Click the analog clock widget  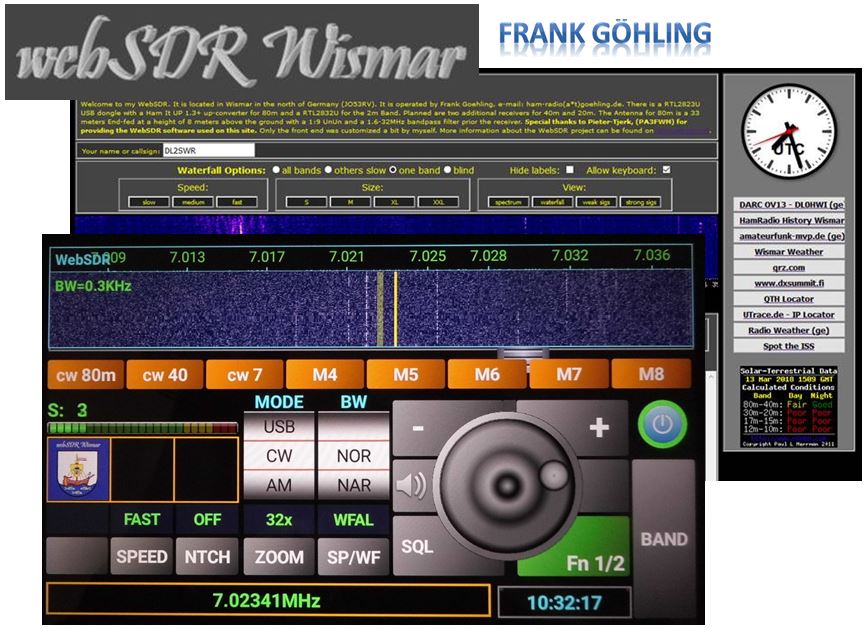786,132
